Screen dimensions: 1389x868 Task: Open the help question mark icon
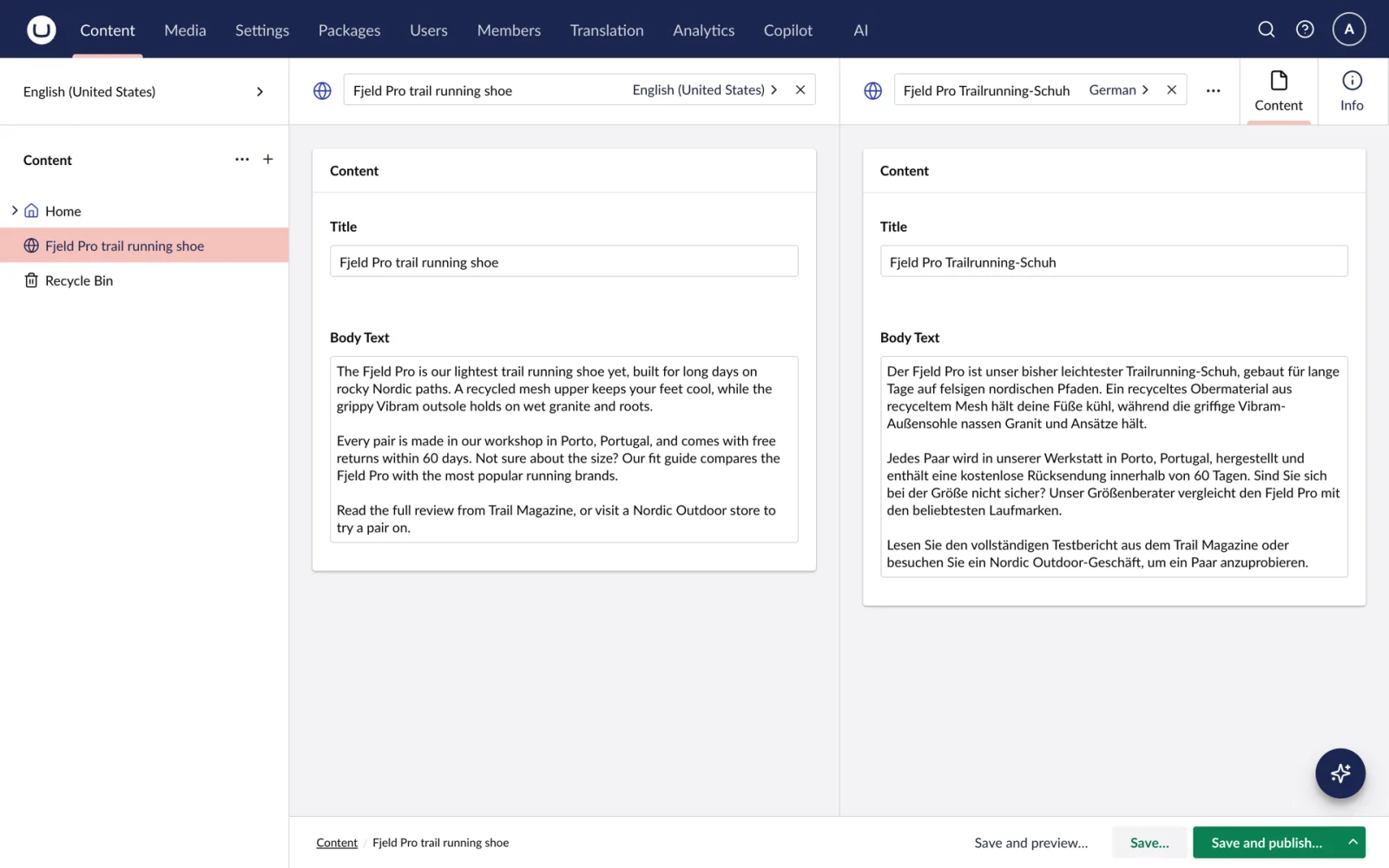[1305, 30]
